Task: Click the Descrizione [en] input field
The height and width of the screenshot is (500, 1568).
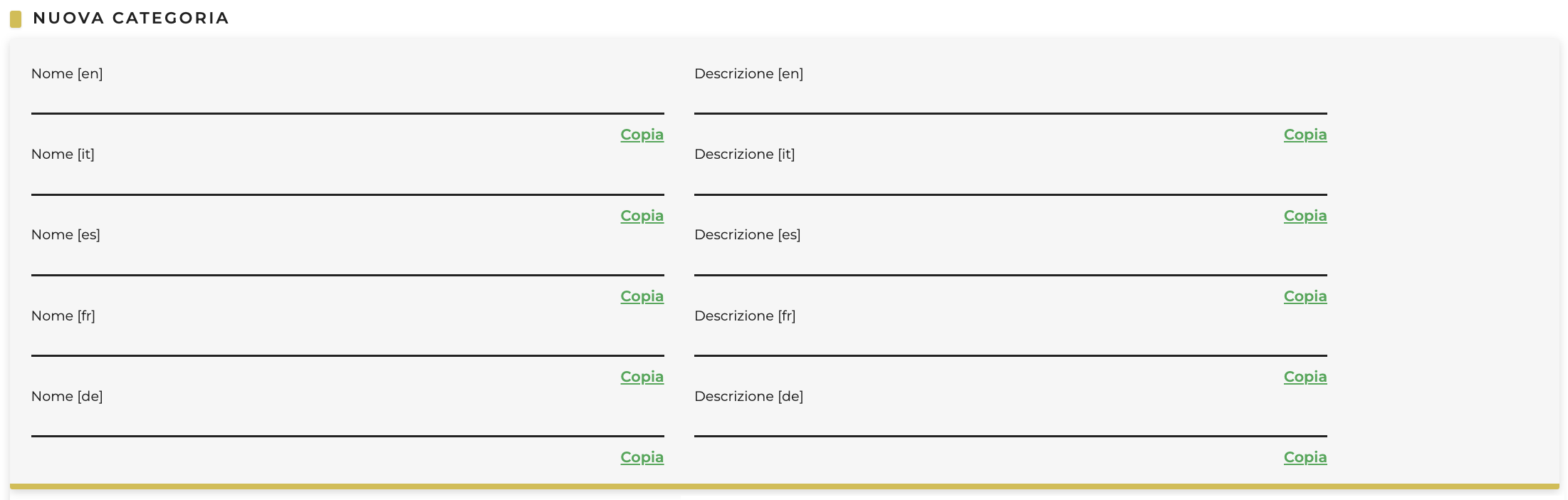Action: (x=1010, y=100)
